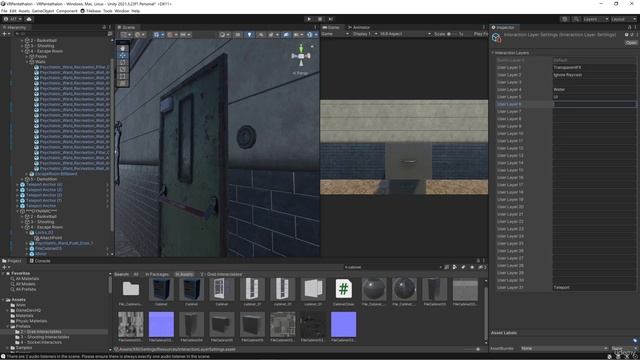Toggle Scene audio button
This screenshot has width=640, height=360.
(x=260, y=35)
